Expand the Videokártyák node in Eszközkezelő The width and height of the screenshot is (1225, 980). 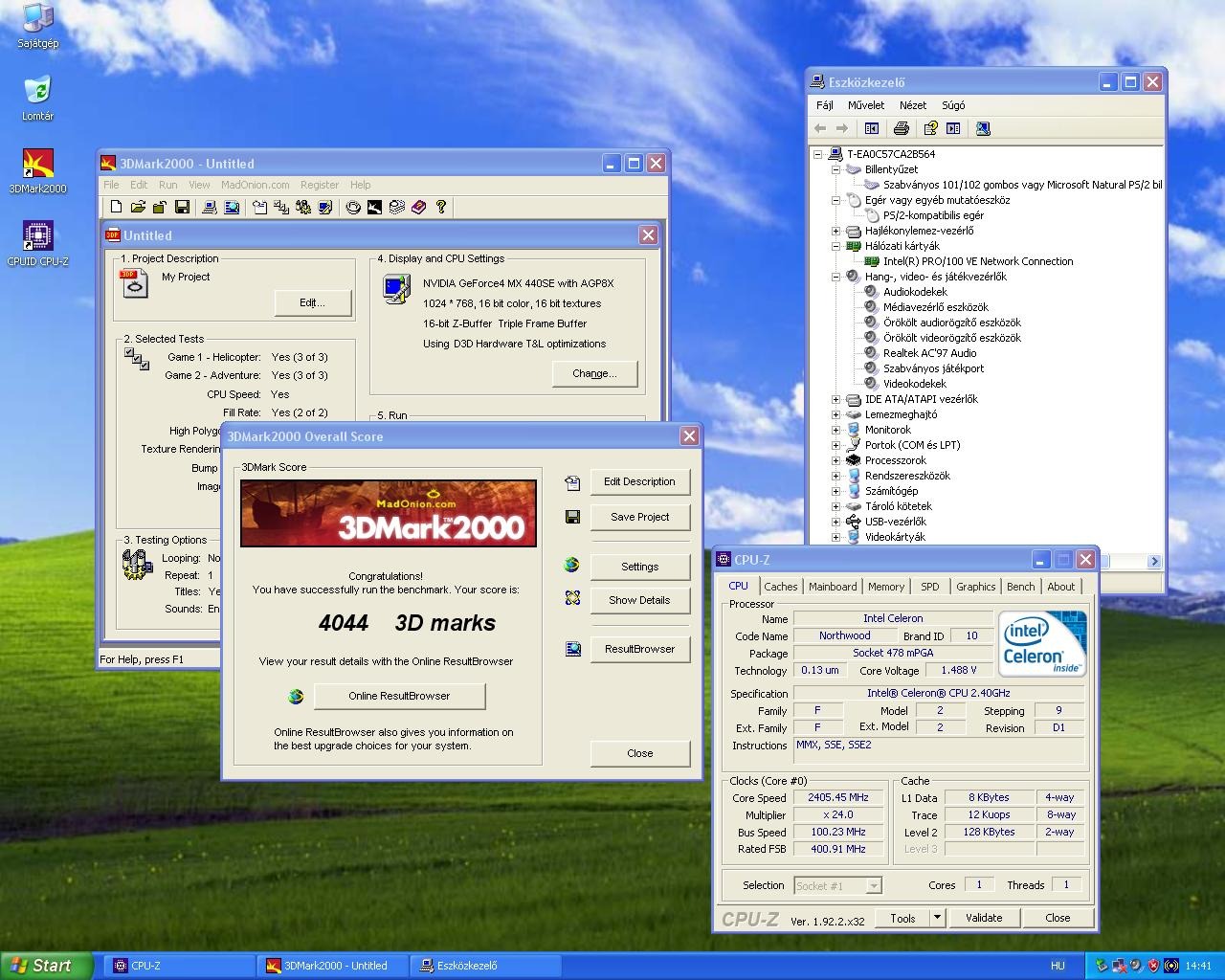click(x=835, y=537)
